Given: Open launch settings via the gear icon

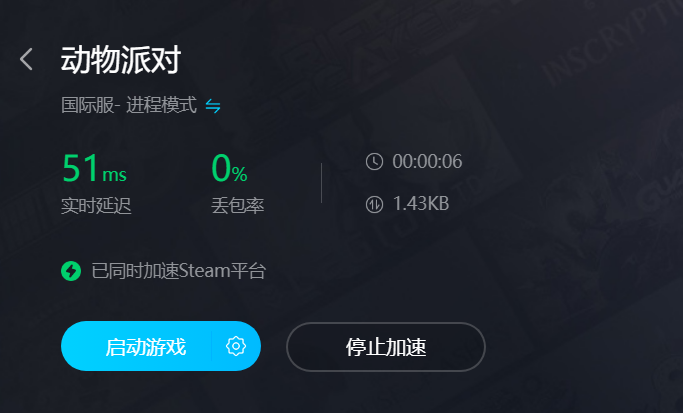Looking at the screenshot, I should [x=236, y=346].
